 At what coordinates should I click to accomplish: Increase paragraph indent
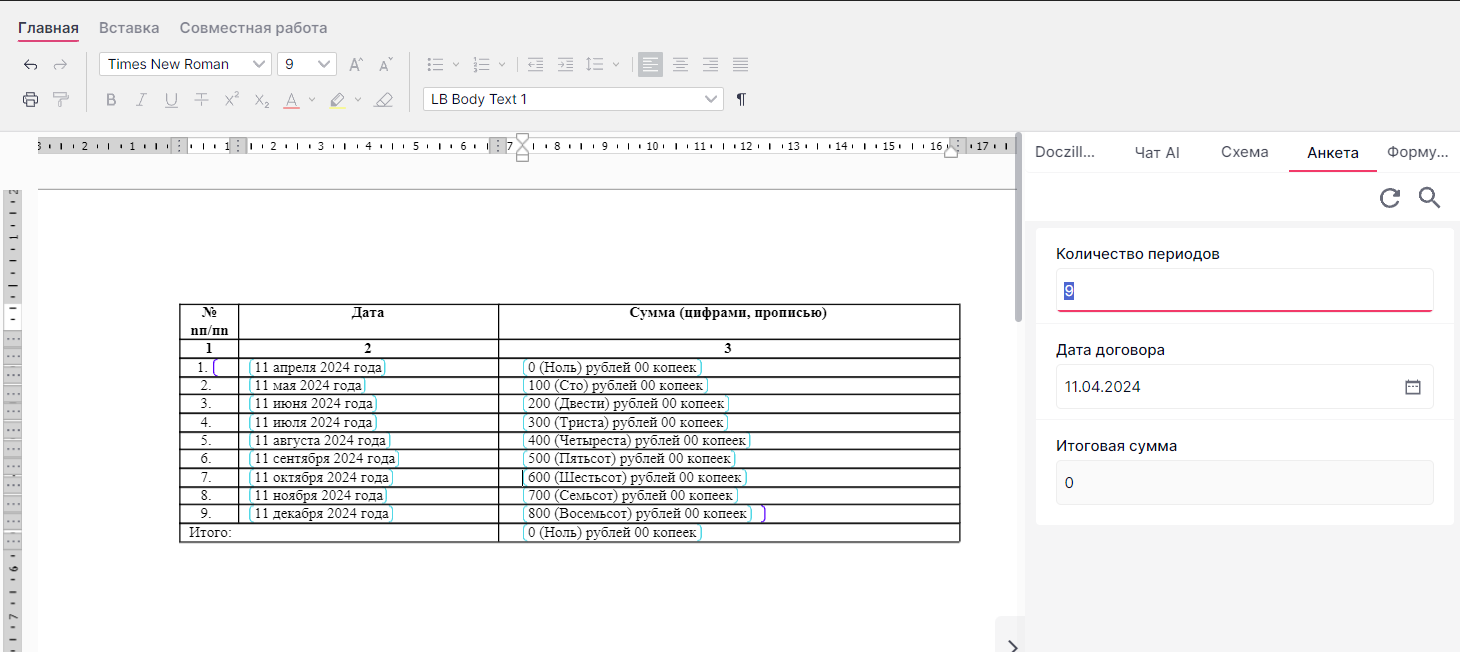click(x=565, y=64)
